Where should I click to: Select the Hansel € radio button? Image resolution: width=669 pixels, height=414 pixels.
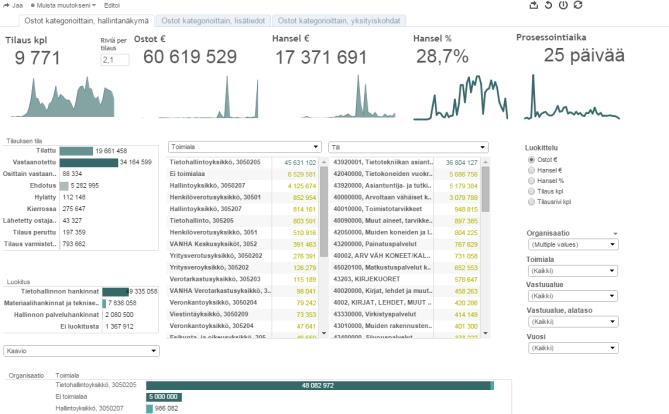click(x=531, y=170)
